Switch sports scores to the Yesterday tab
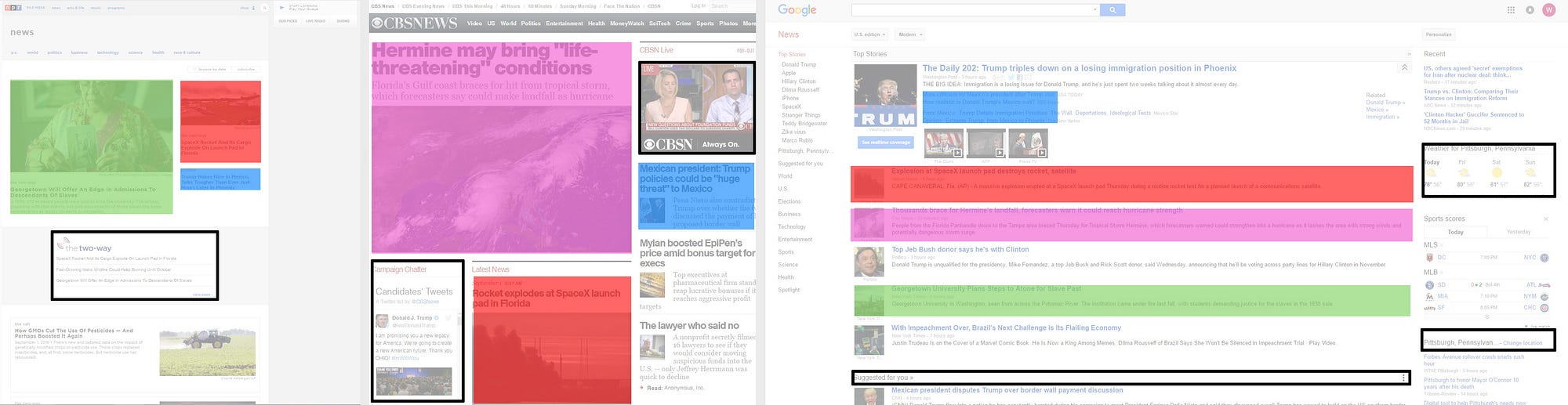The height and width of the screenshot is (405, 1568). (x=1518, y=232)
